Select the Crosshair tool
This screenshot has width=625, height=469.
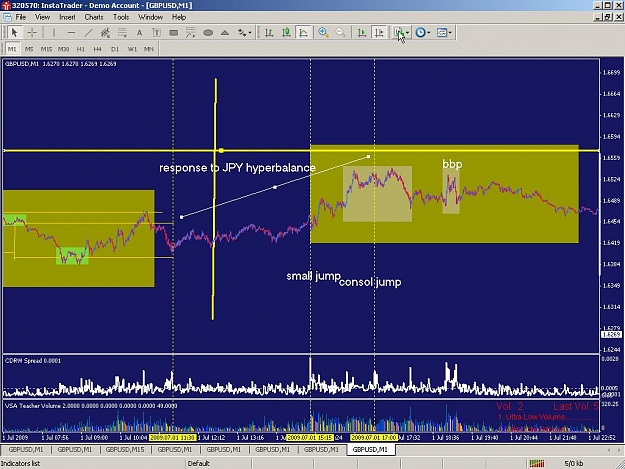[32, 32]
